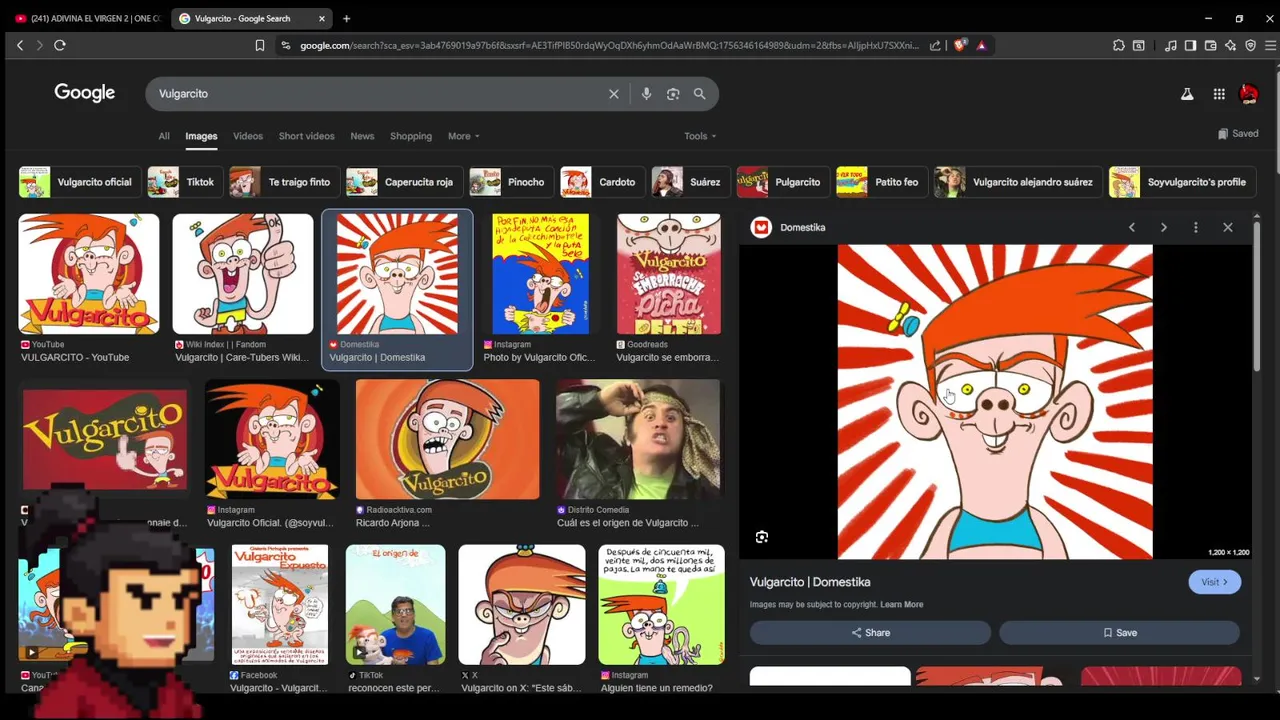This screenshot has height=720, width=1280.
Task: Open the Distrito Comedia origen thumbnail
Action: (x=638, y=439)
